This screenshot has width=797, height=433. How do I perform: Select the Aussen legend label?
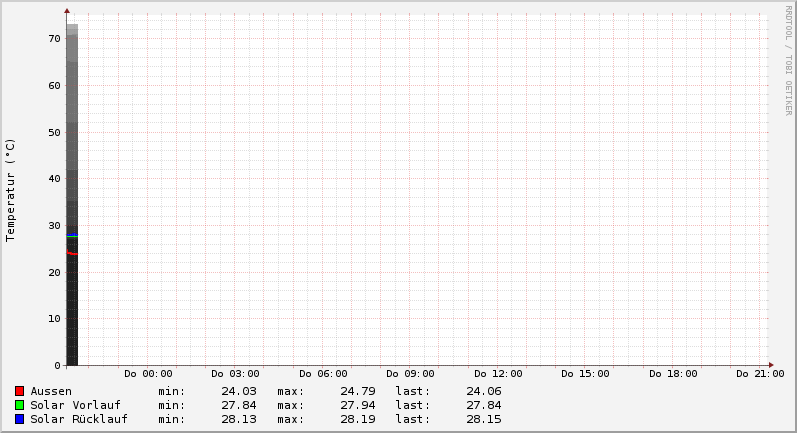pos(51,391)
